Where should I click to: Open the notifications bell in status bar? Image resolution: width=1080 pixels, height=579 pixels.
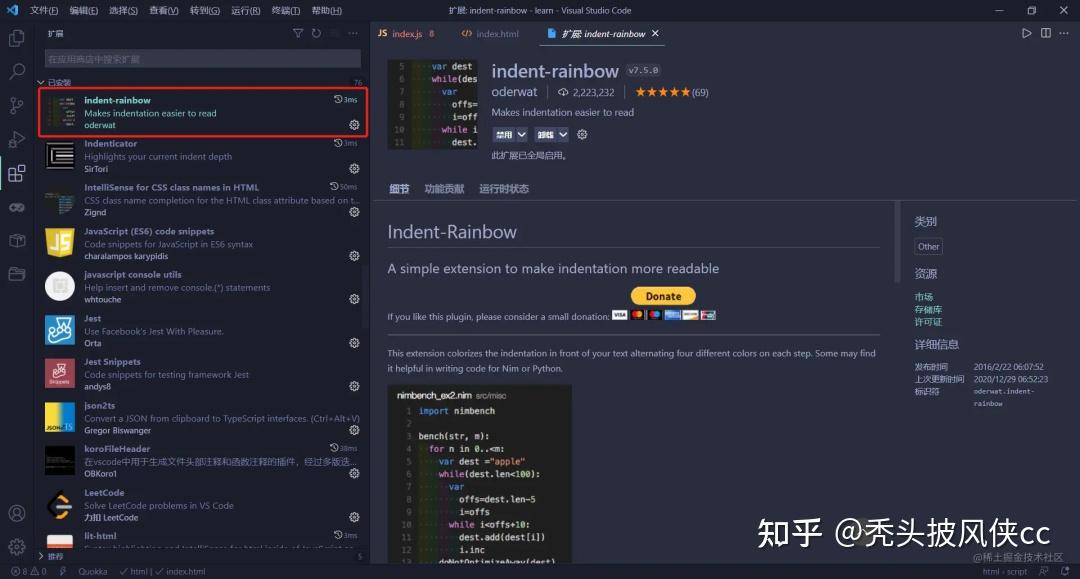1065,571
